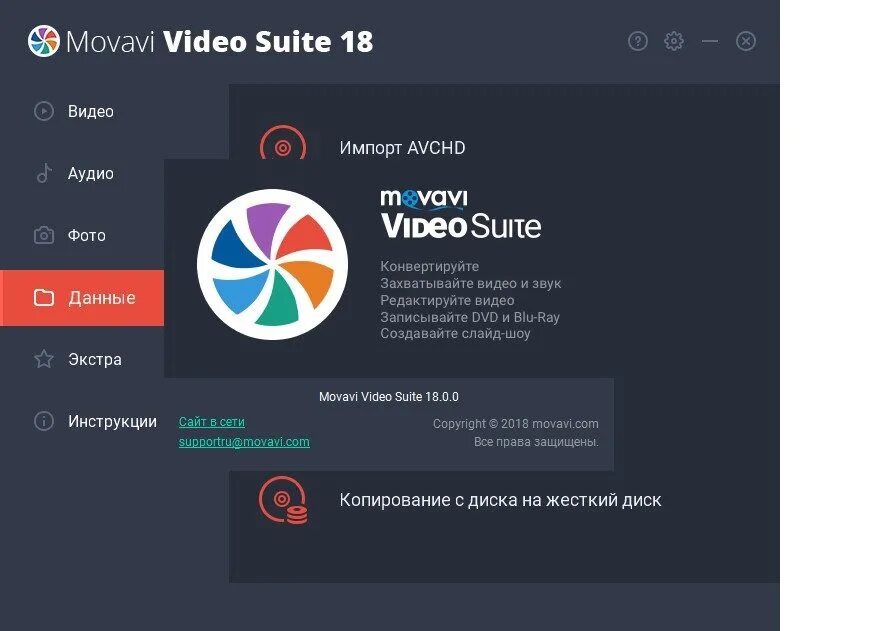Click the Записывайте DVD и Blu-Ray line
879x631 pixels.
point(470,317)
